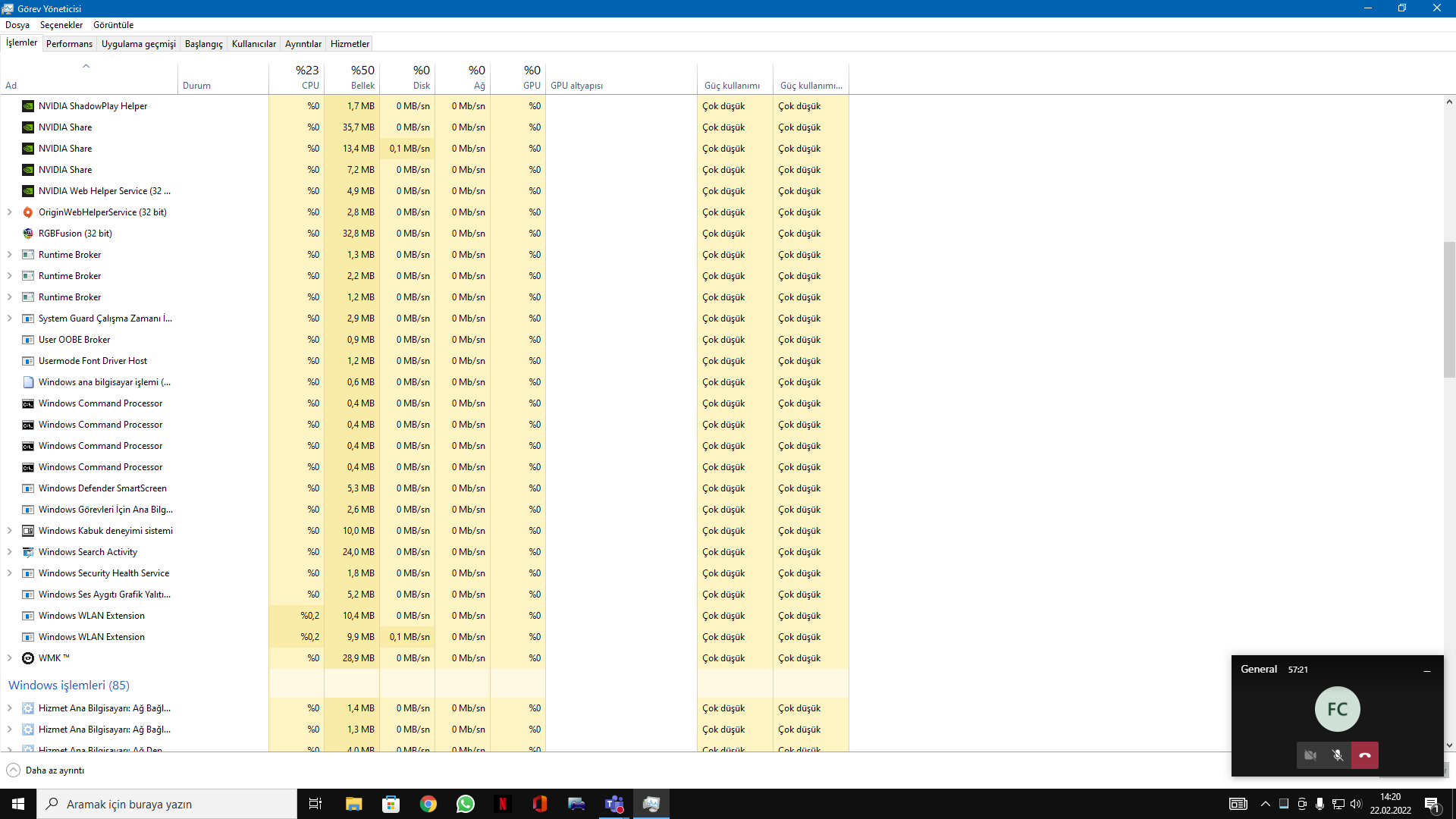The height and width of the screenshot is (819, 1456).
Task: Click the RGBFusion (32 bit) icon
Action: (27, 232)
